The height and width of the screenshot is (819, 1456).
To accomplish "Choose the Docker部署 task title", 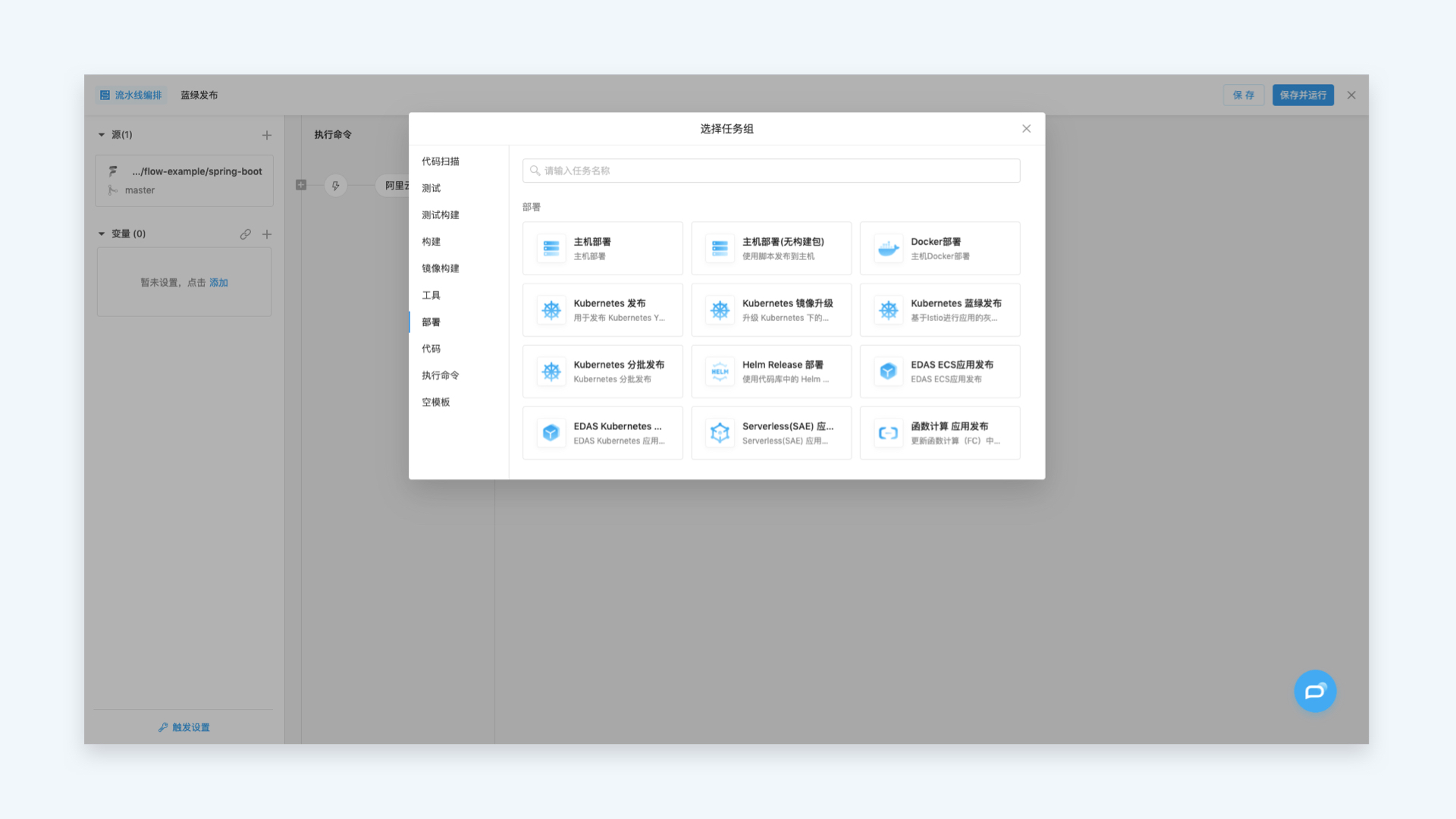I will click(x=936, y=241).
